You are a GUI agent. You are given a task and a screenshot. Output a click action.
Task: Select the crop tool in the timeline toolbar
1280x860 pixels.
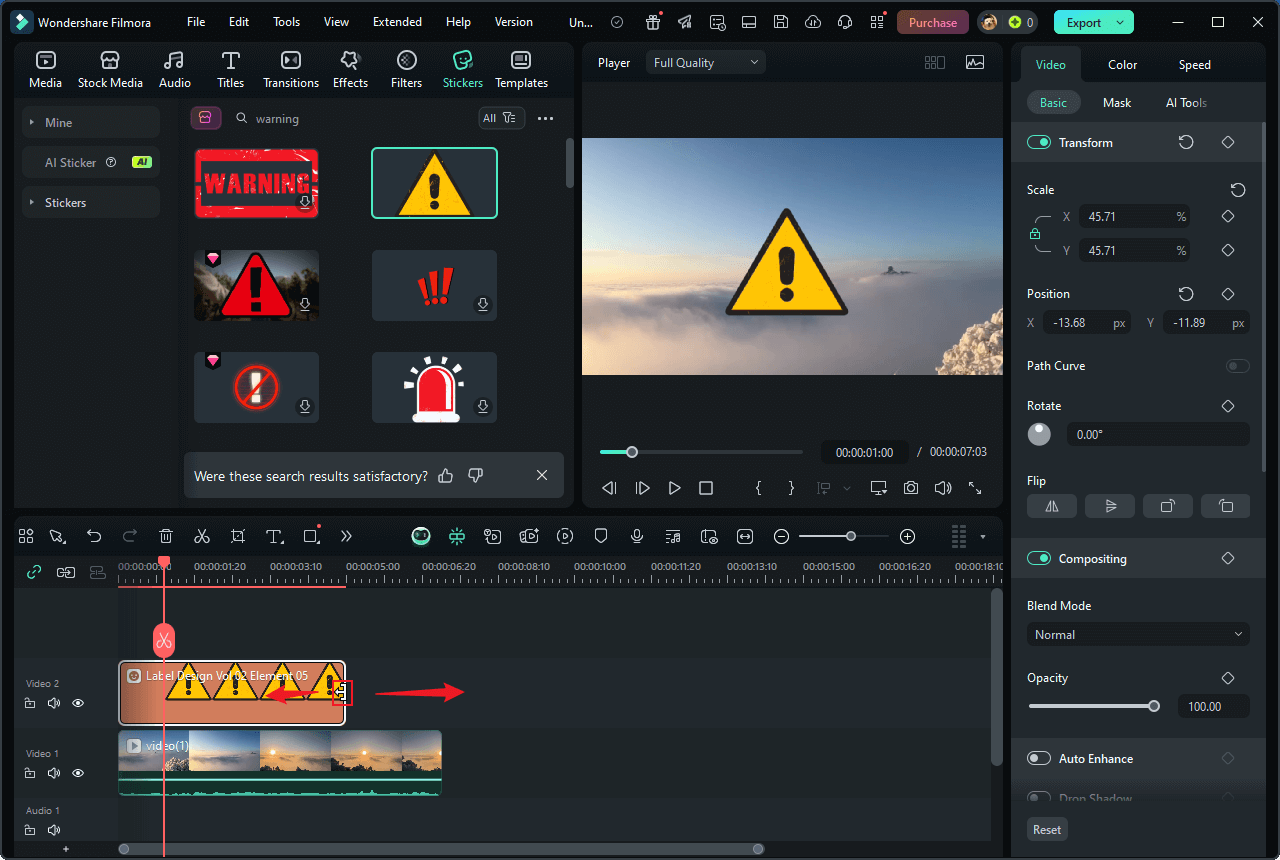[237, 536]
